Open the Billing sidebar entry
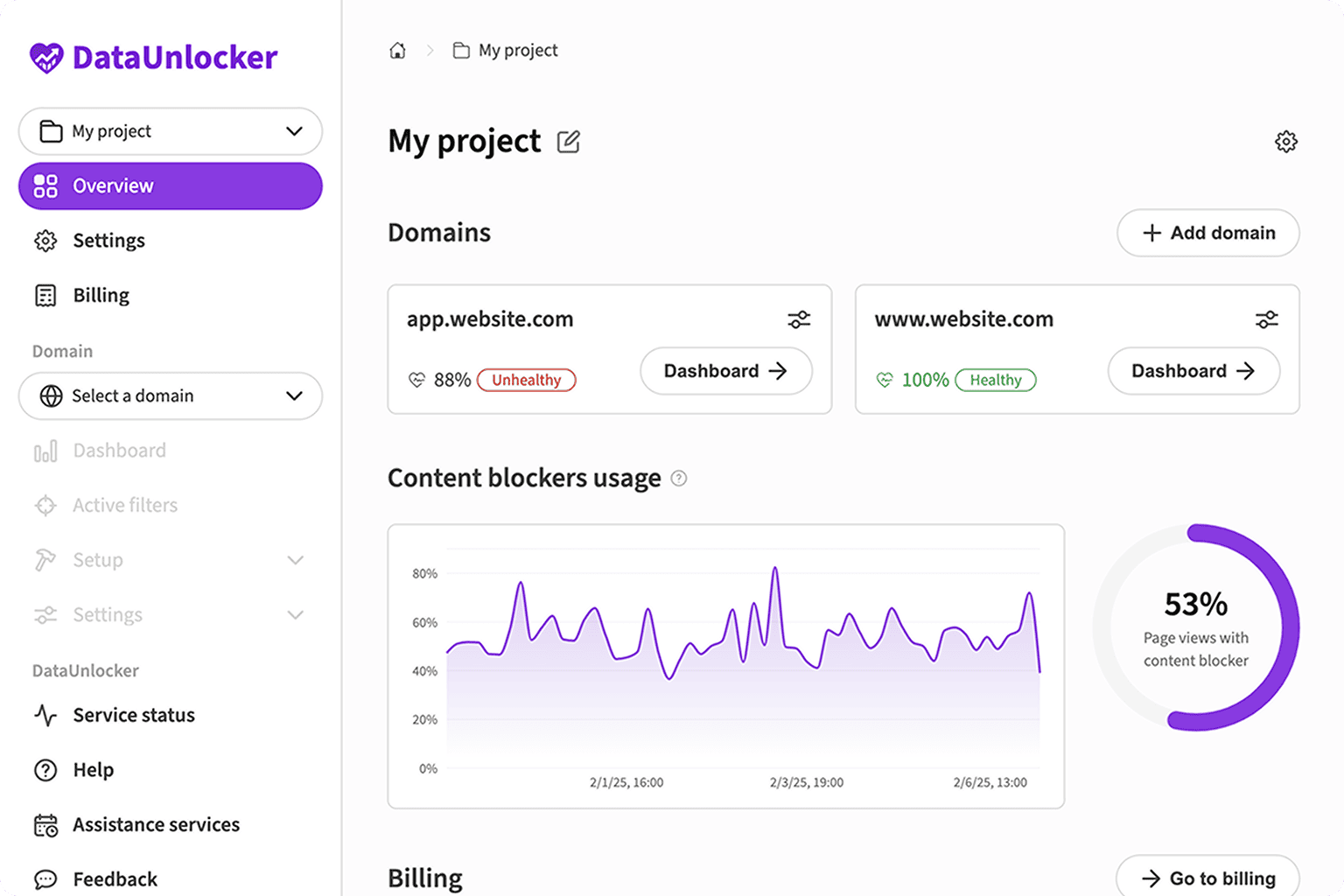Screen dimensions: 1344x896 (x=101, y=295)
